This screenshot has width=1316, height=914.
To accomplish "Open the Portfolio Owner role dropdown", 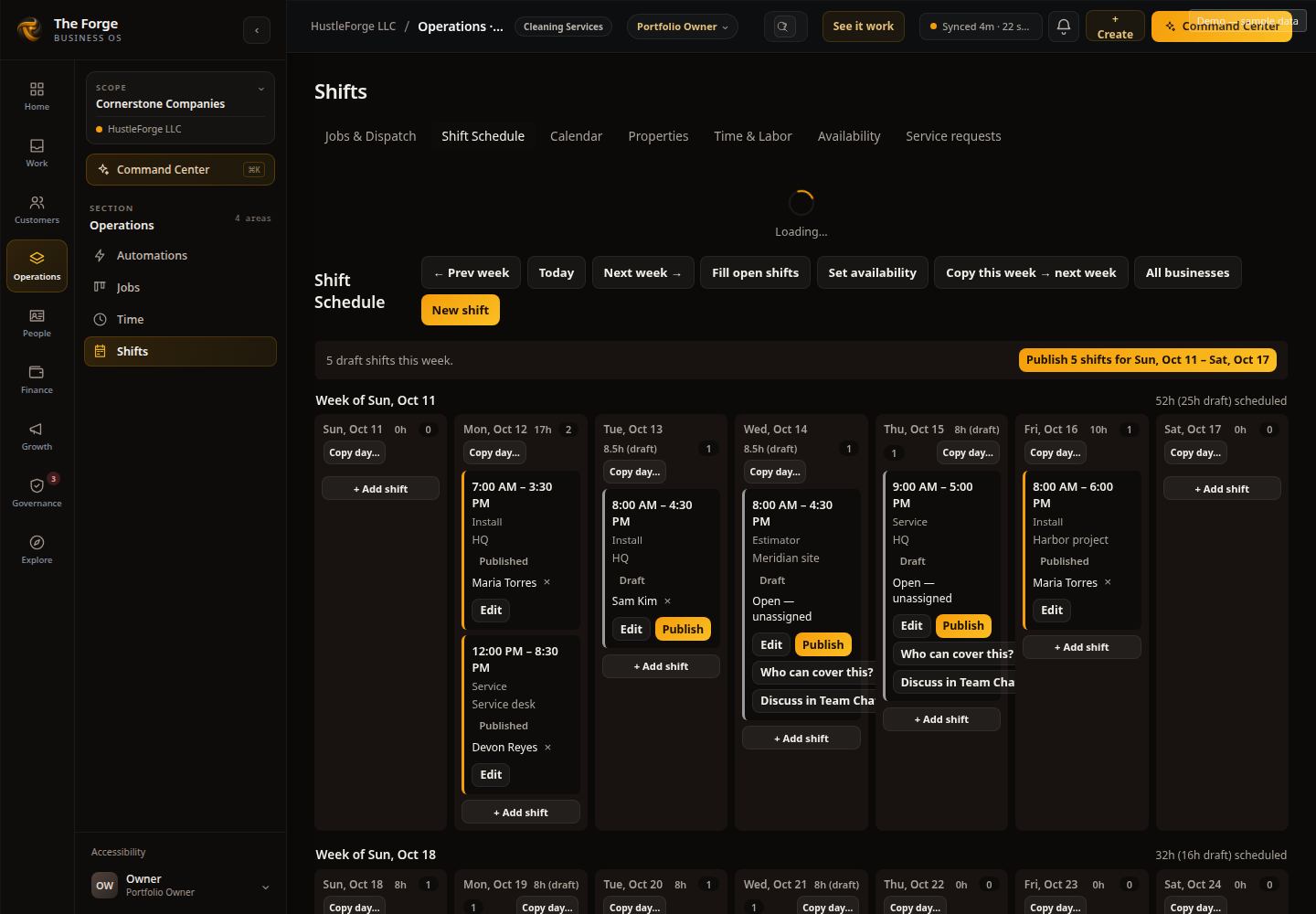I will tap(683, 27).
